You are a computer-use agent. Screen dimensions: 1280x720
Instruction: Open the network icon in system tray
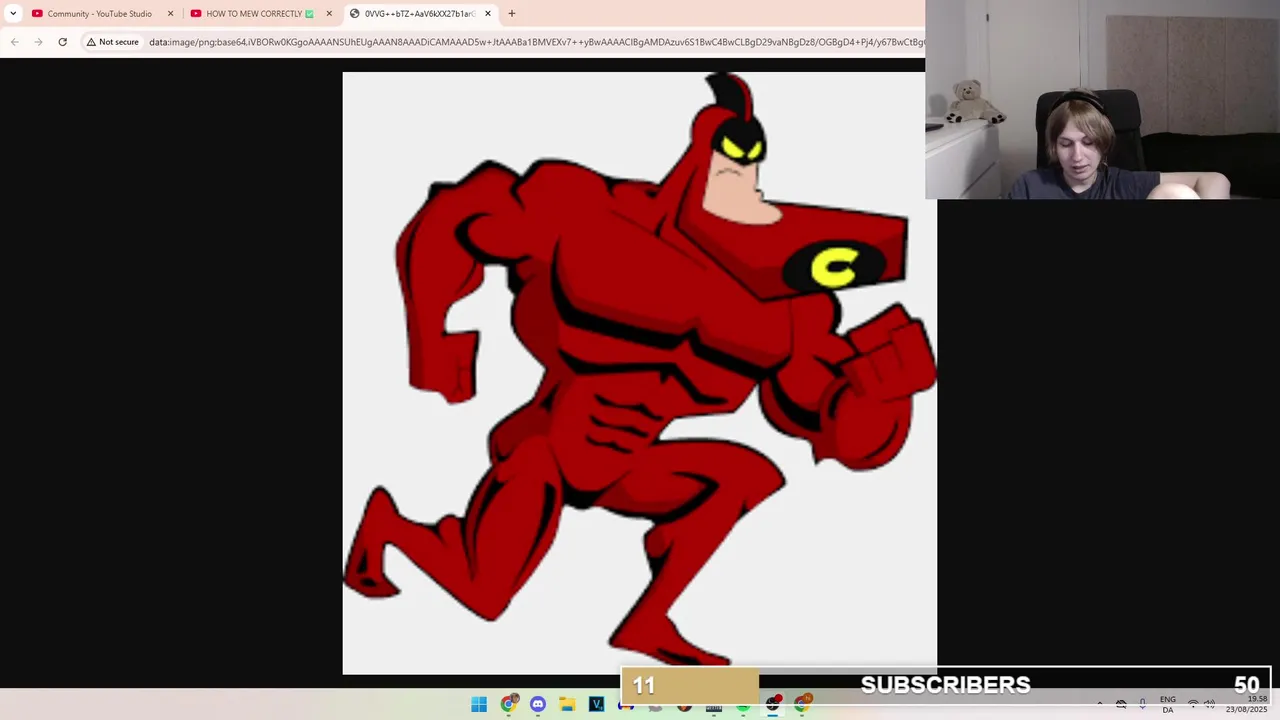point(1192,705)
